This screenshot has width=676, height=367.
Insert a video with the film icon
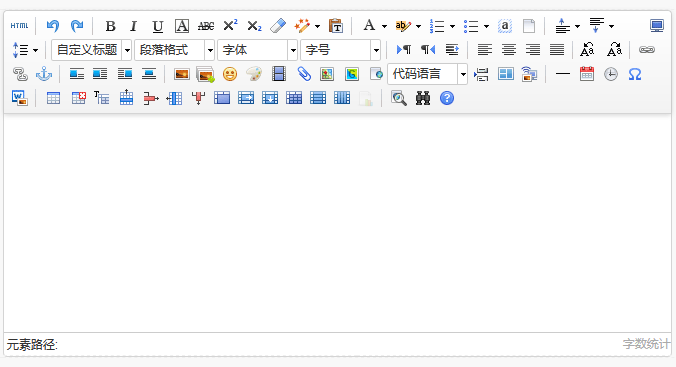tap(279, 74)
